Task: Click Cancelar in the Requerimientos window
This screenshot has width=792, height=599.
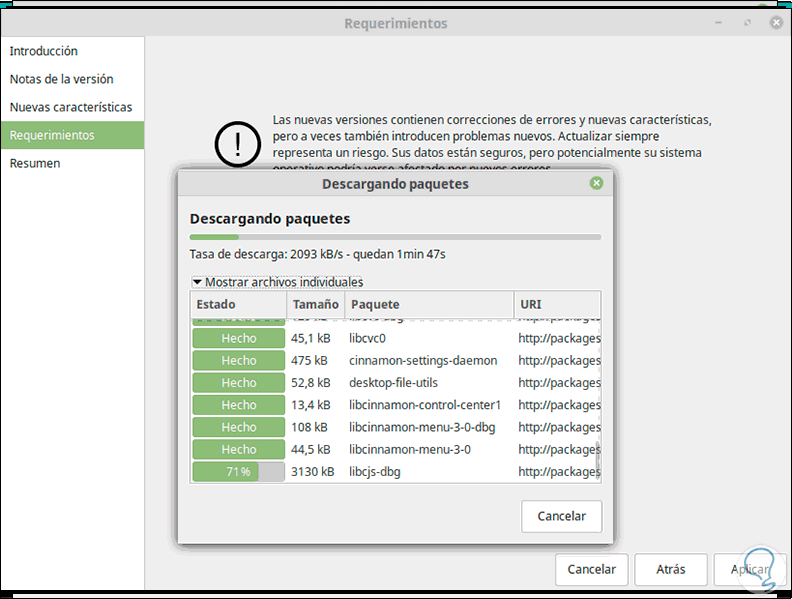Action: pos(591,569)
